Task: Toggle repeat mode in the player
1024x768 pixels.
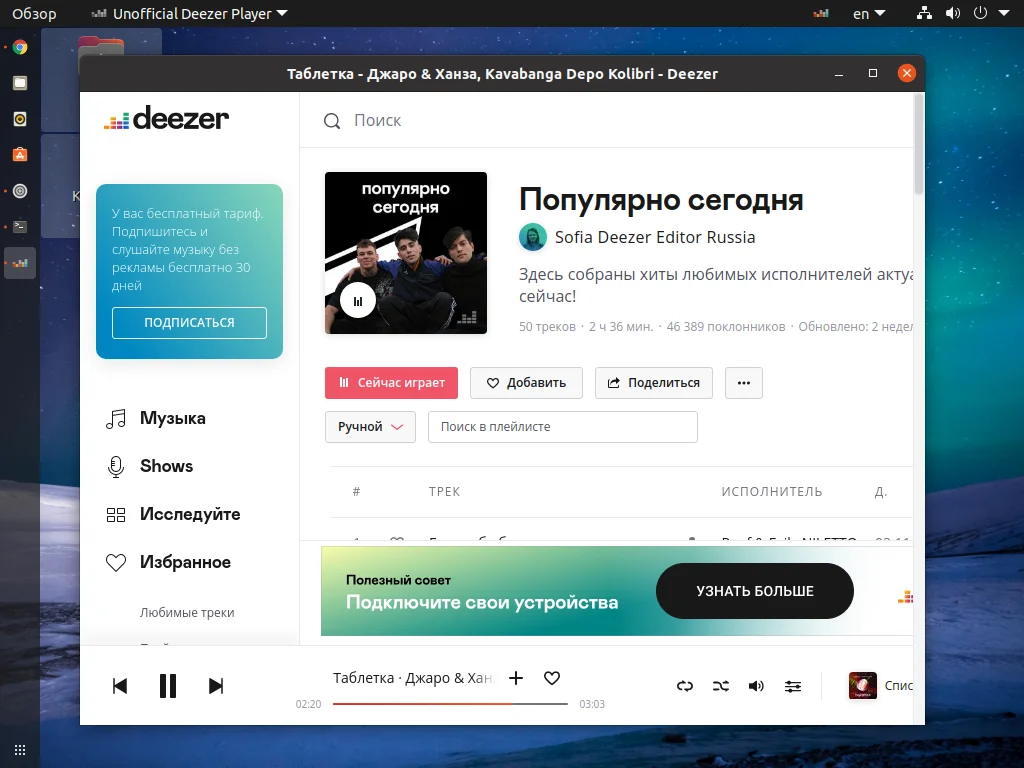Action: click(684, 686)
